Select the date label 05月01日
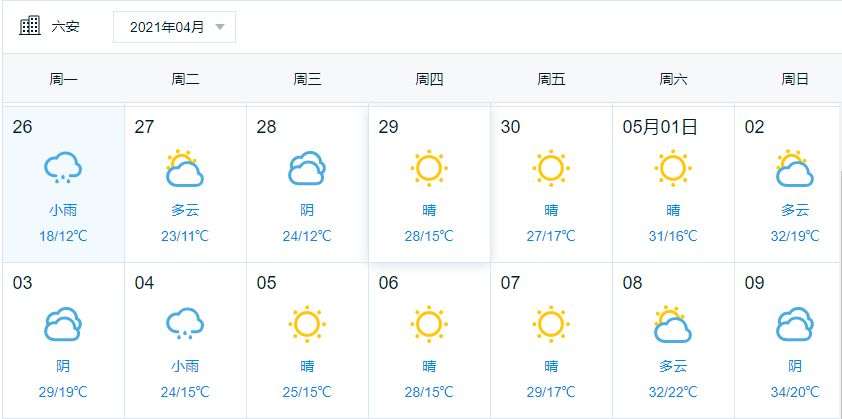 (660, 127)
